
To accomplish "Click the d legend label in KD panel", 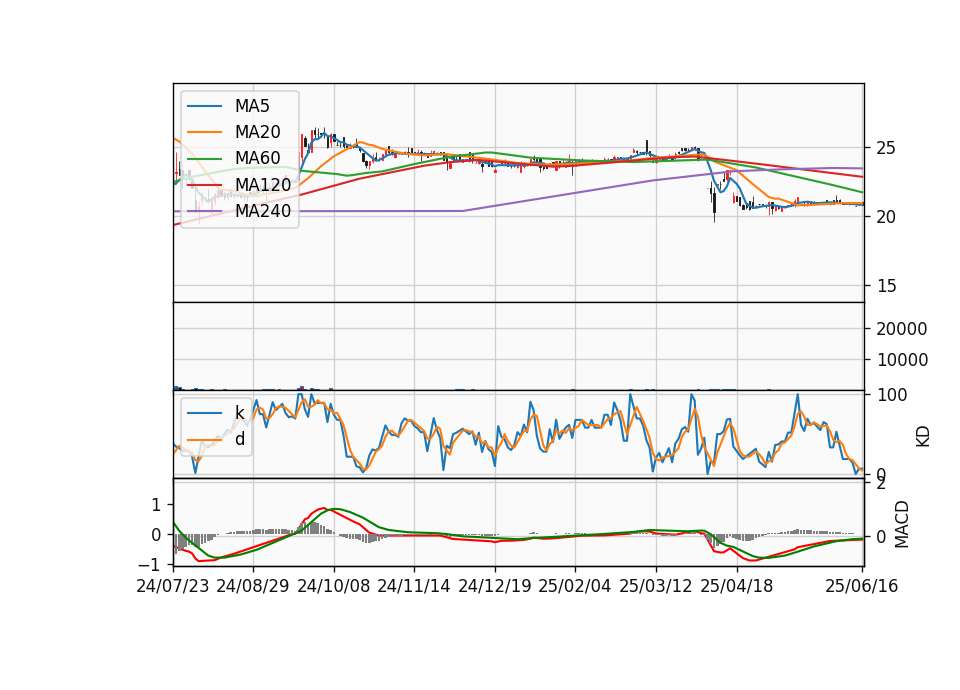I will click(x=240, y=439).
